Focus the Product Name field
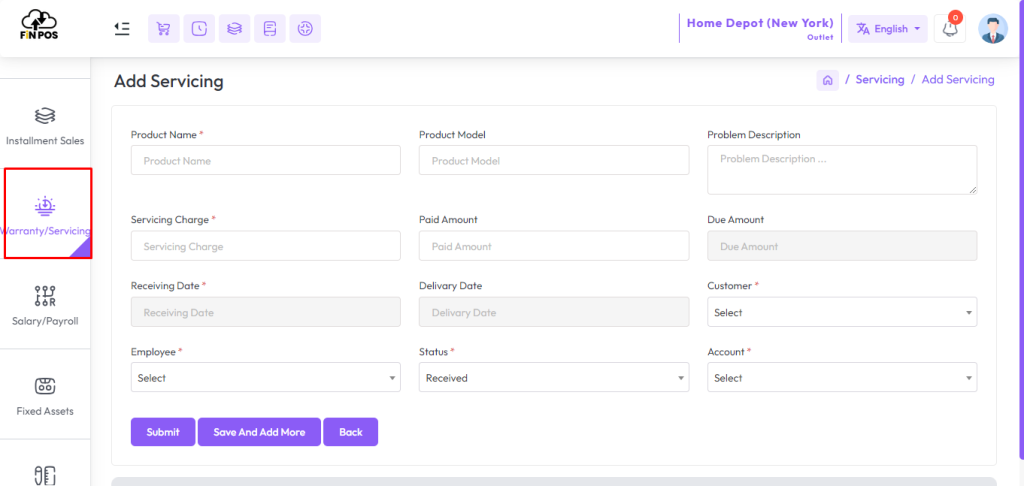The height and width of the screenshot is (486, 1024). (x=266, y=160)
